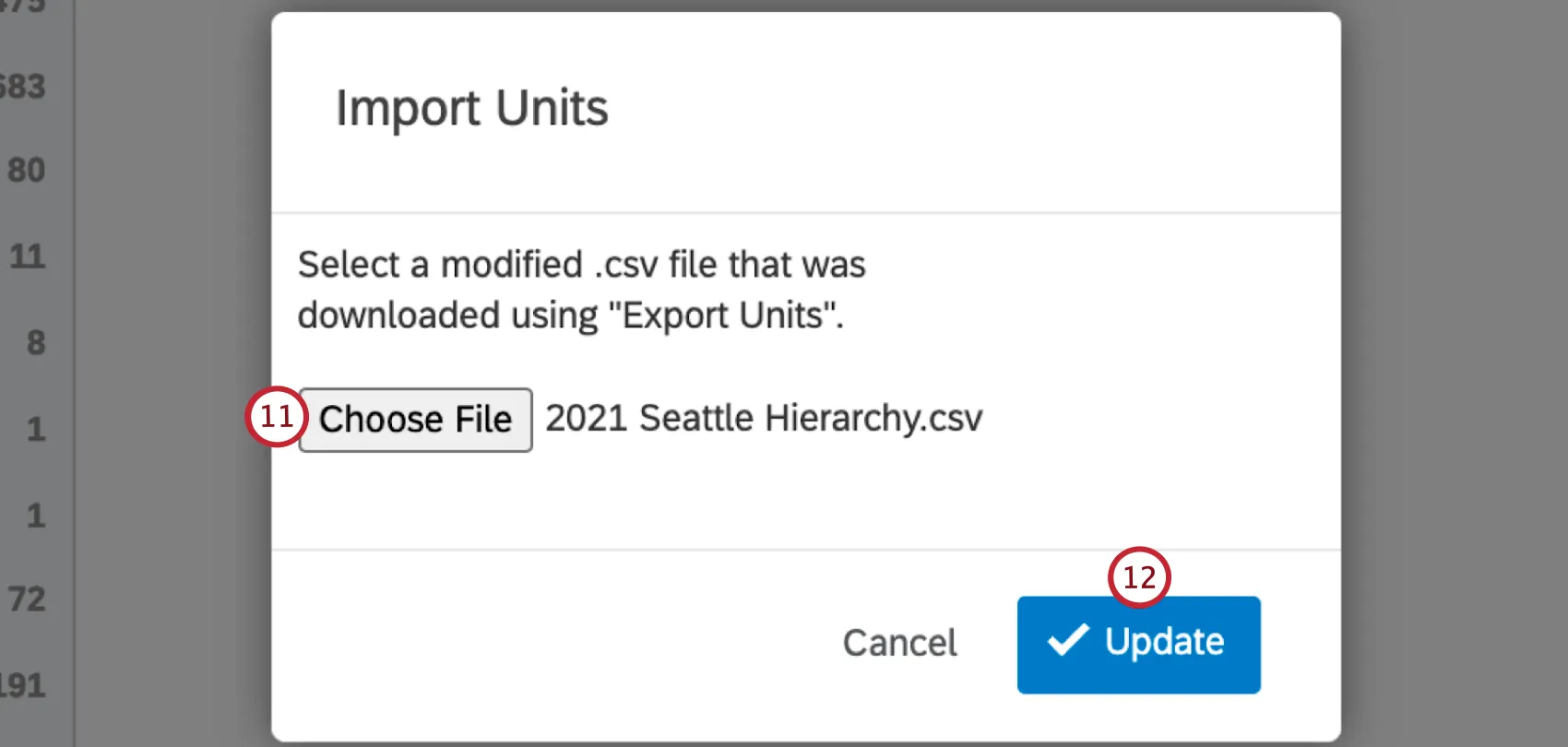Viewport: 1568px width, 747px height.
Task: Select the filename 2021 Seattle Hierarchy.csv
Action: (x=762, y=418)
